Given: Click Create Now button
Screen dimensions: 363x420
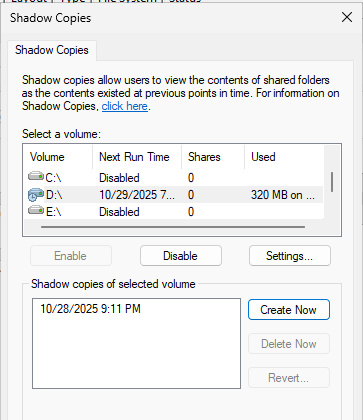Looking at the screenshot, I should click(x=289, y=310).
